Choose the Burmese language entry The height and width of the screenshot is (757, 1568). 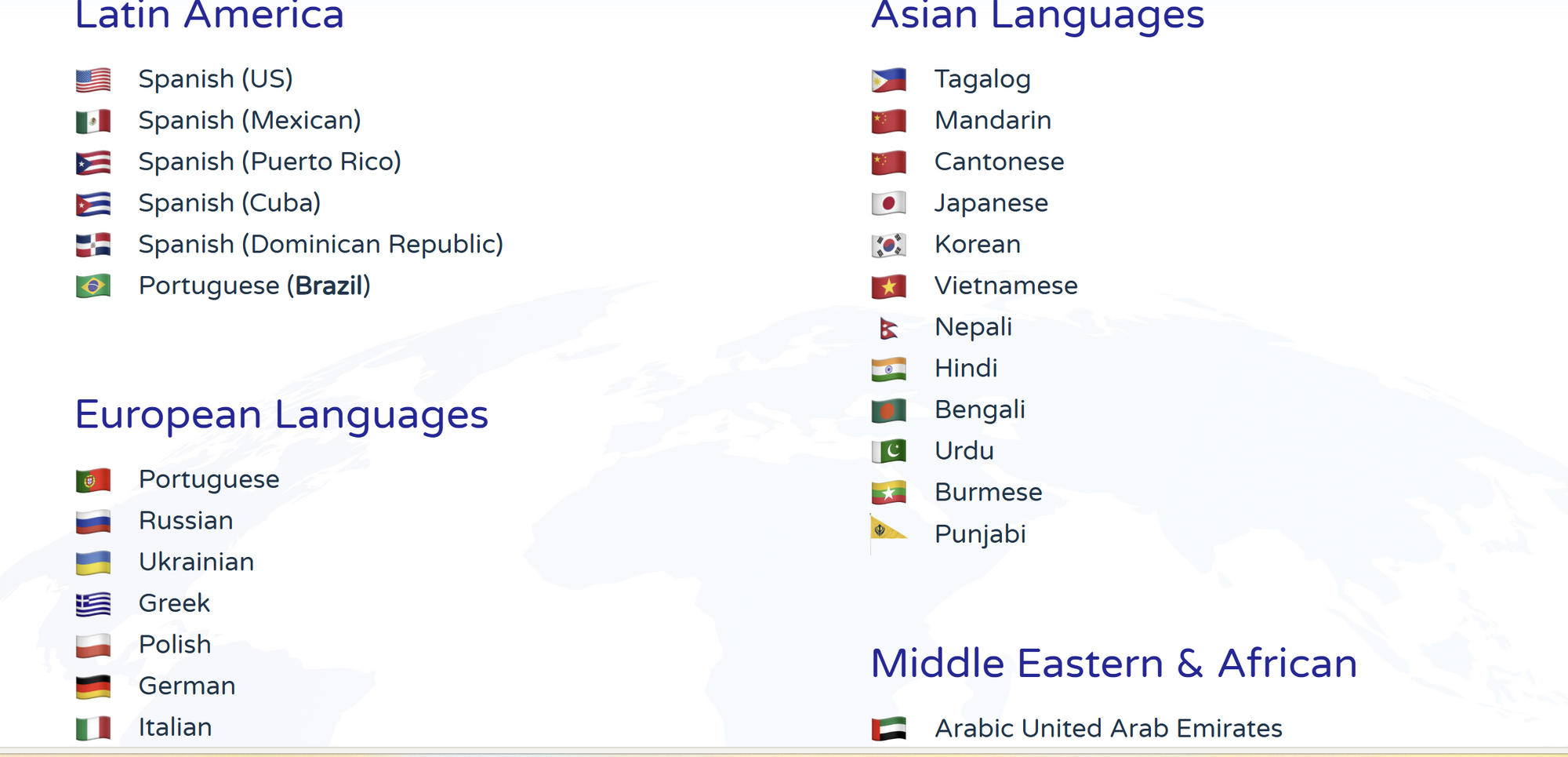[988, 492]
